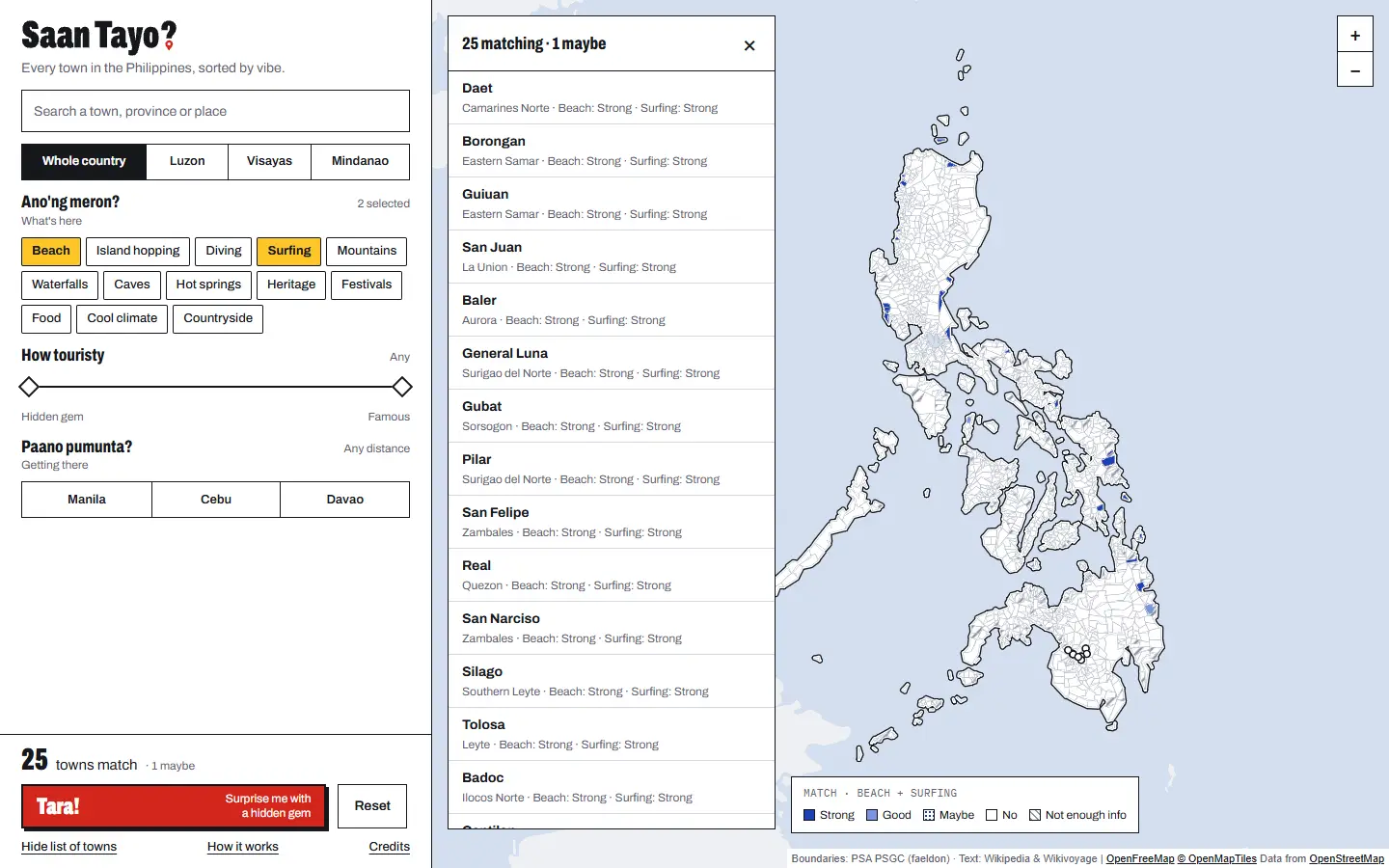
Task: Open the OpenFreeMap attribution link
Action: coord(1140,858)
